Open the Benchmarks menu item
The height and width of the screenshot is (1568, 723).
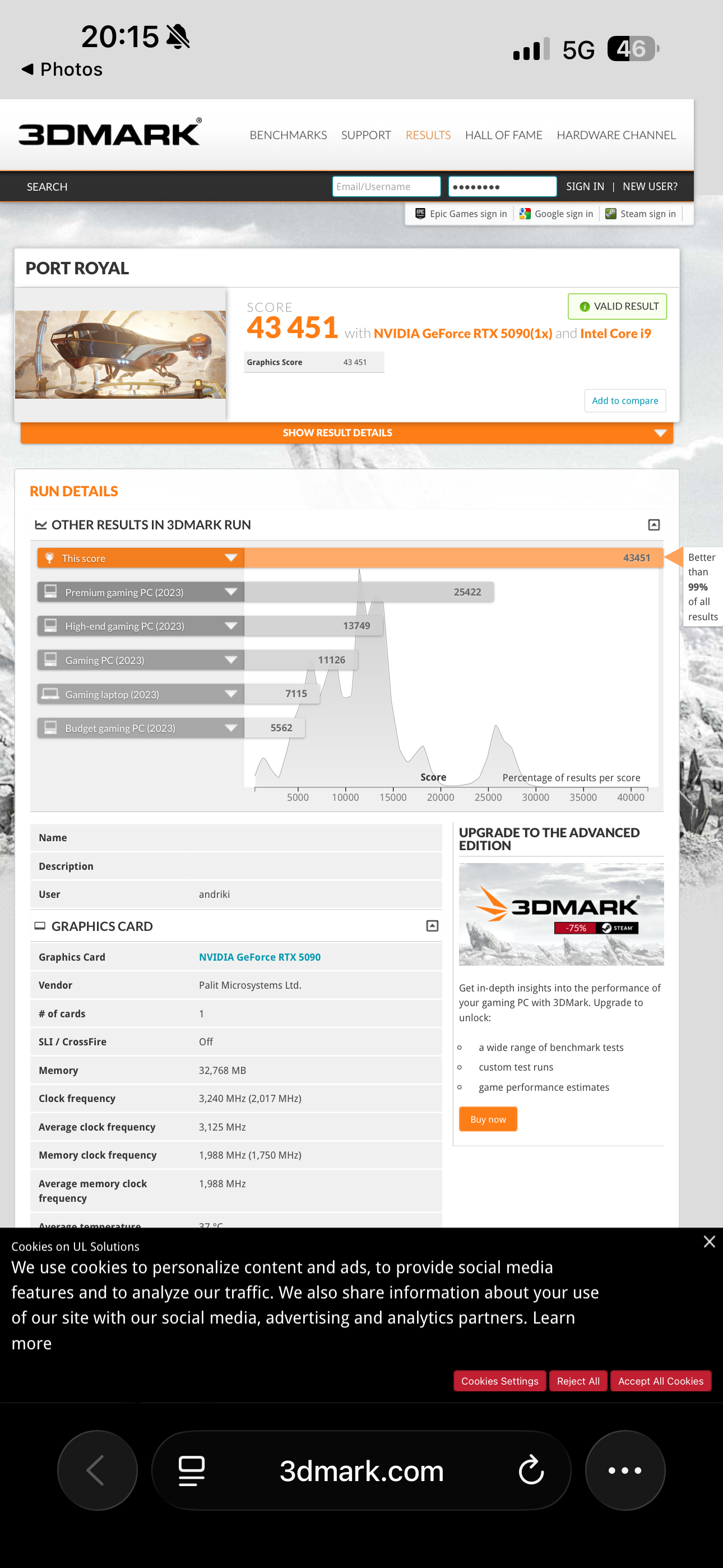[288, 135]
